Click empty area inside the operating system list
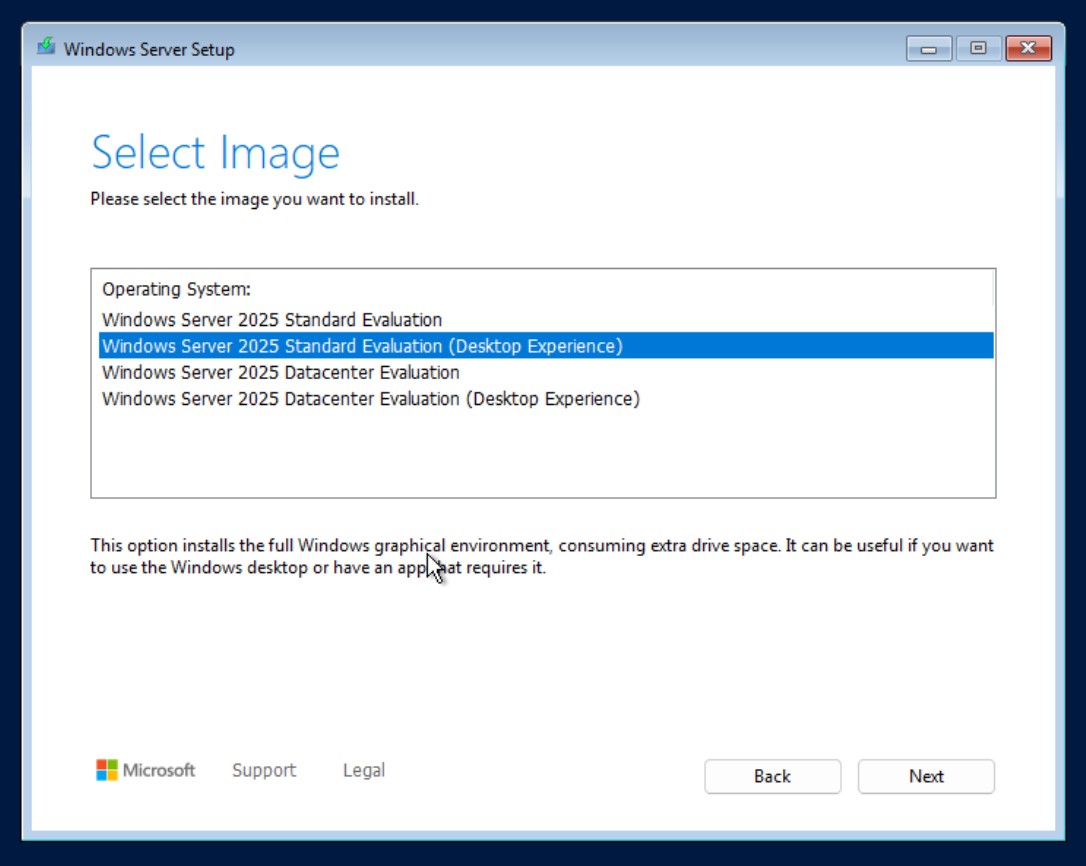Screen dimensions: 1086x866 (x=540, y=455)
